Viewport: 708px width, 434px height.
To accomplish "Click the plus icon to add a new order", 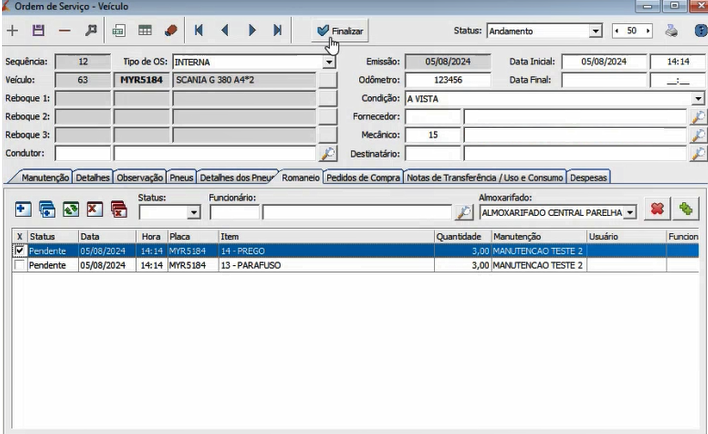I will pyautogui.click(x=13, y=31).
